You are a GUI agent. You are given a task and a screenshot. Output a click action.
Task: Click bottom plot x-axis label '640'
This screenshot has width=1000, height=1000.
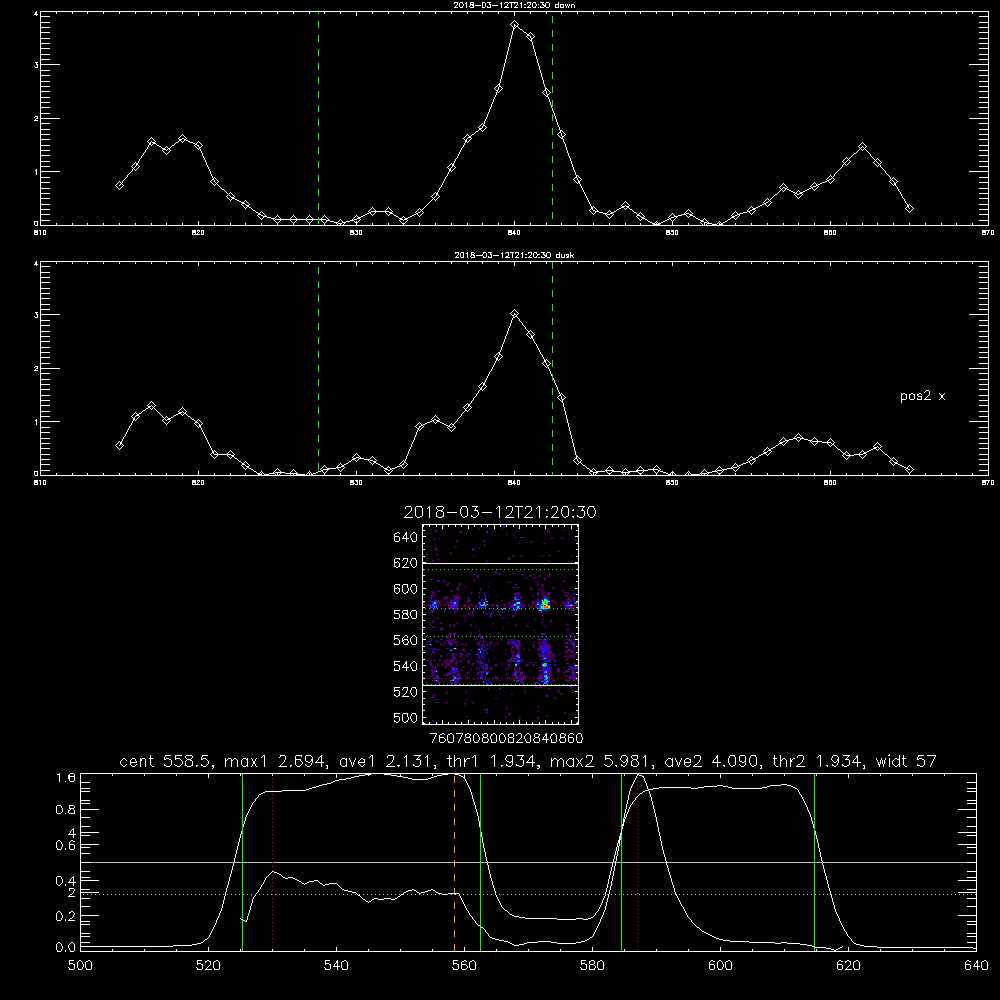[976, 966]
